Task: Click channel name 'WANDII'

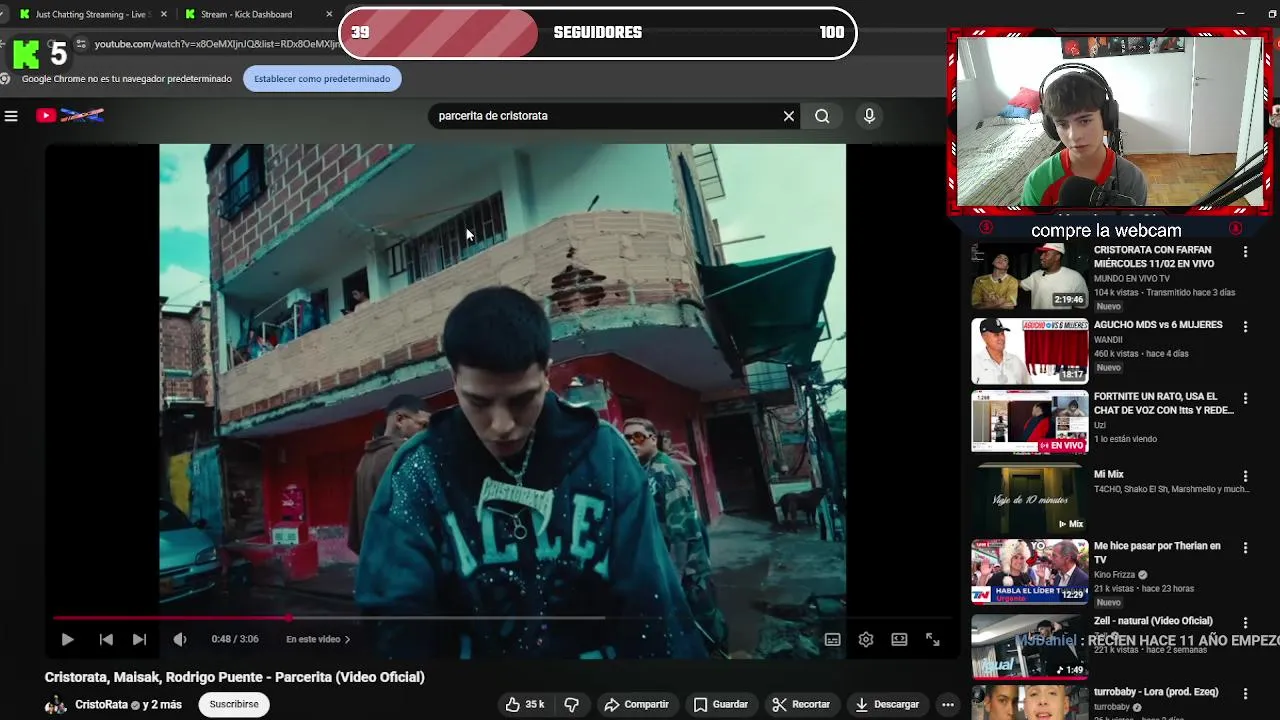Action: pyautogui.click(x=1109, y=340)
